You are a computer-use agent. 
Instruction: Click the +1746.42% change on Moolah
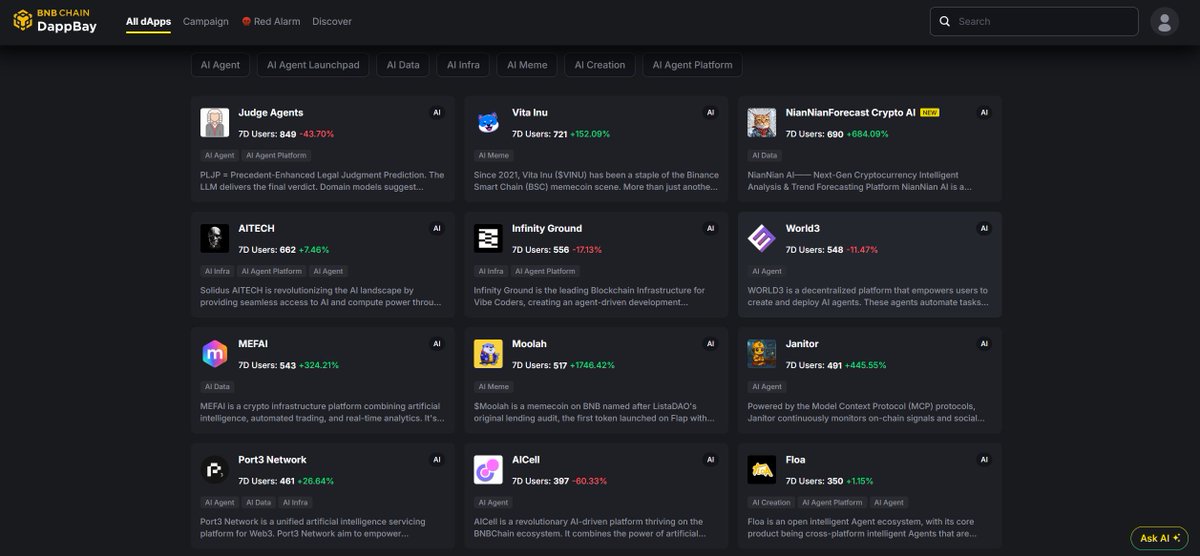pos(592,366)
